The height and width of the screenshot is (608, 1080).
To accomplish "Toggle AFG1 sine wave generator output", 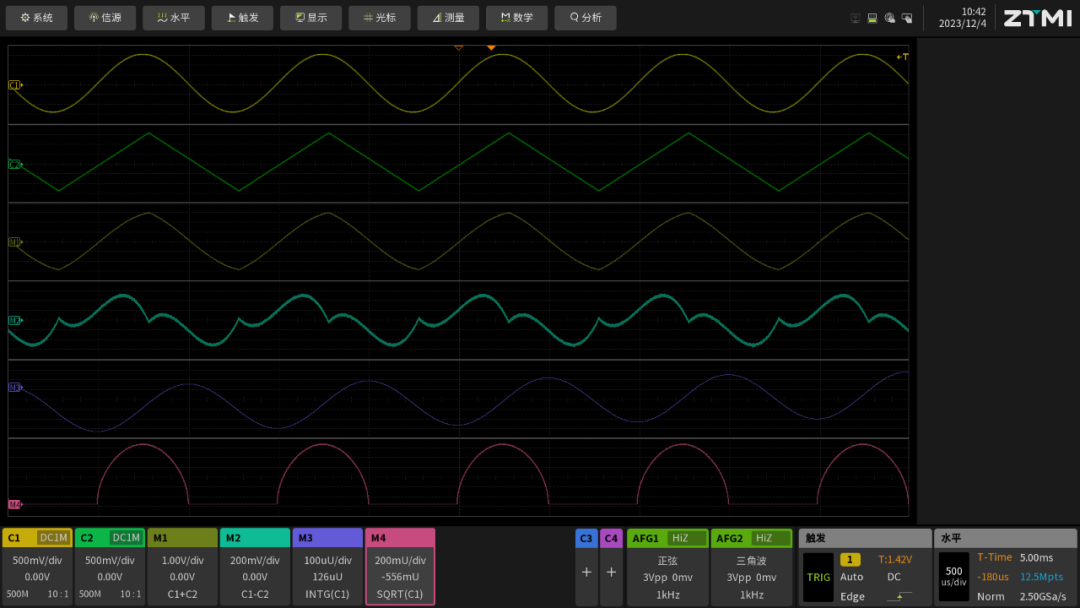I will point(667,566).
